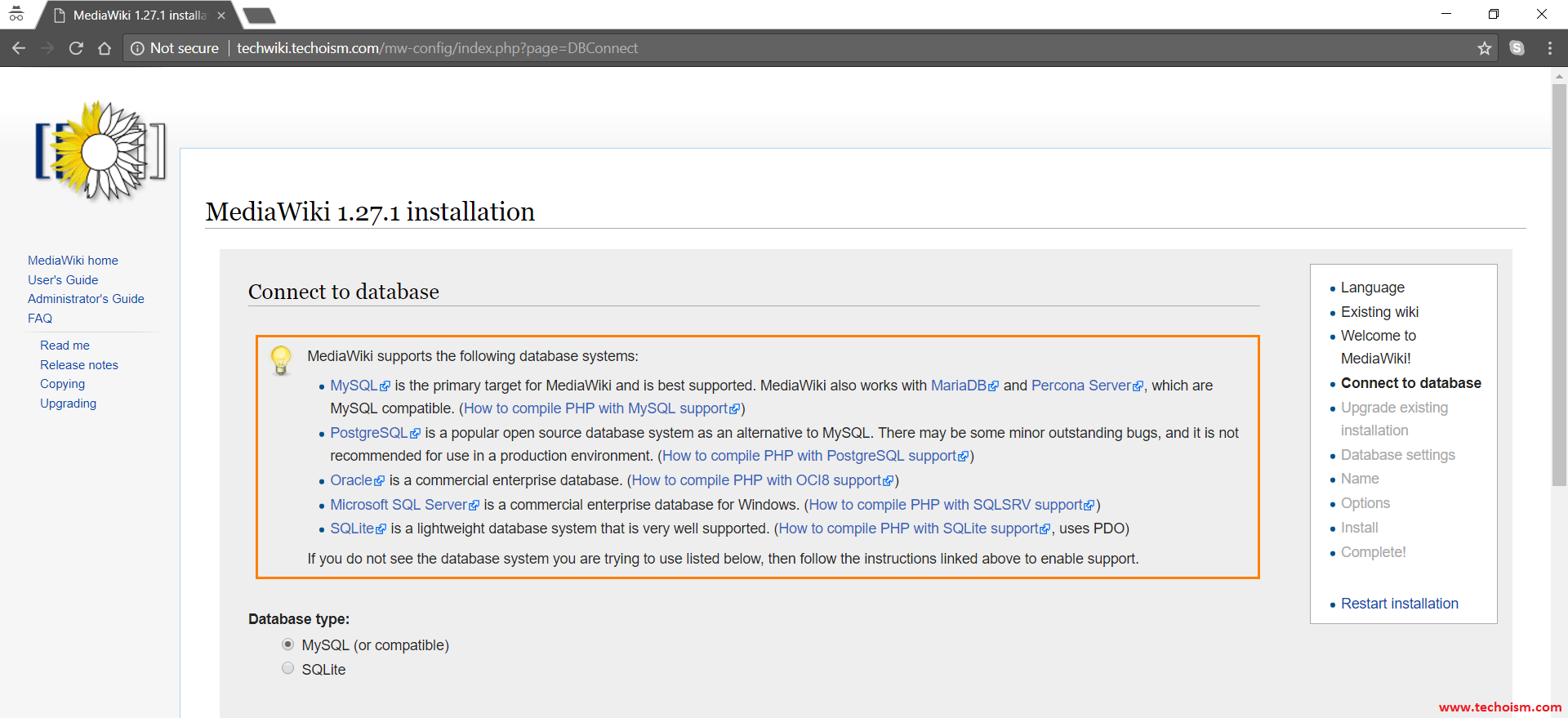Click the Upgrade existing installation step

(1394, 418)
